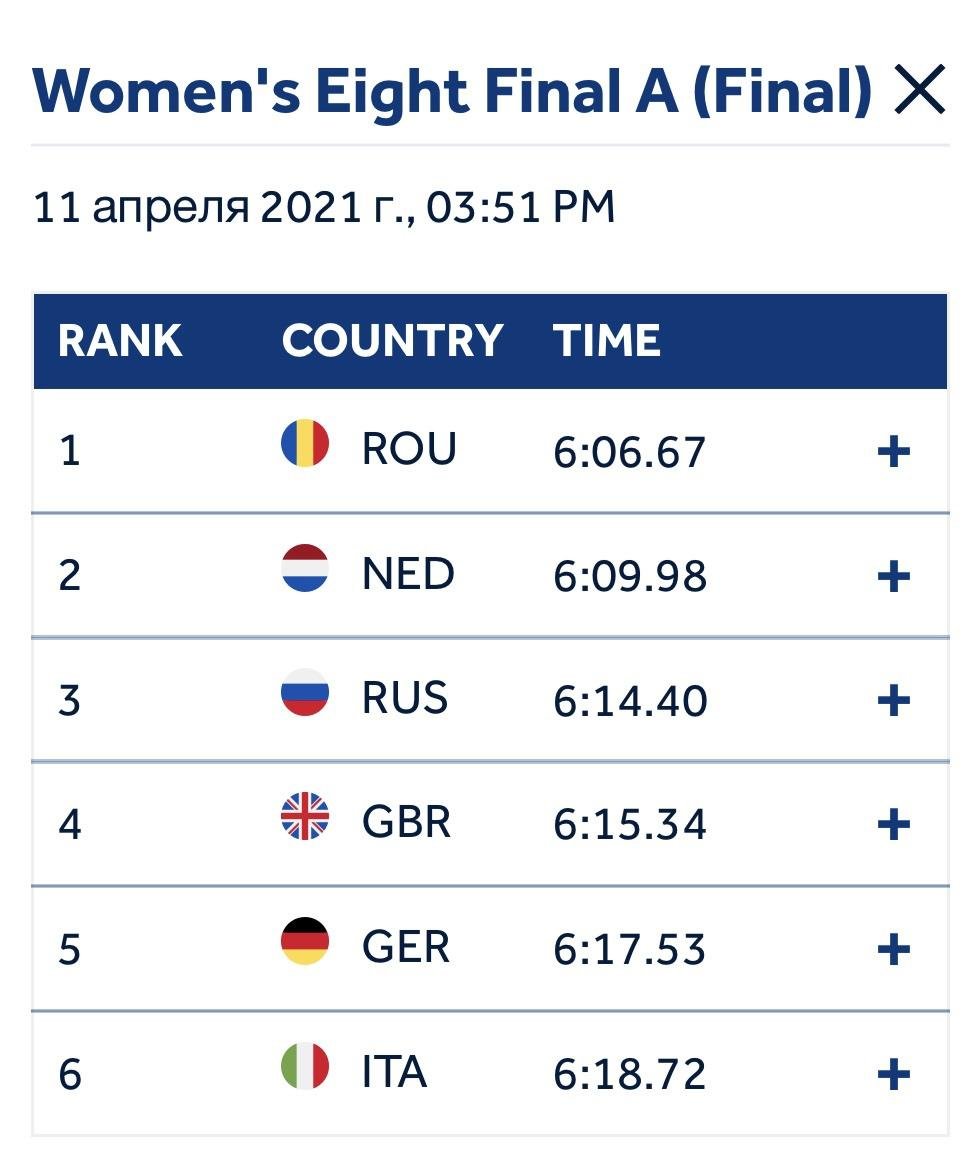
Task: Select the ROU country label
Action: pos(409,448)
